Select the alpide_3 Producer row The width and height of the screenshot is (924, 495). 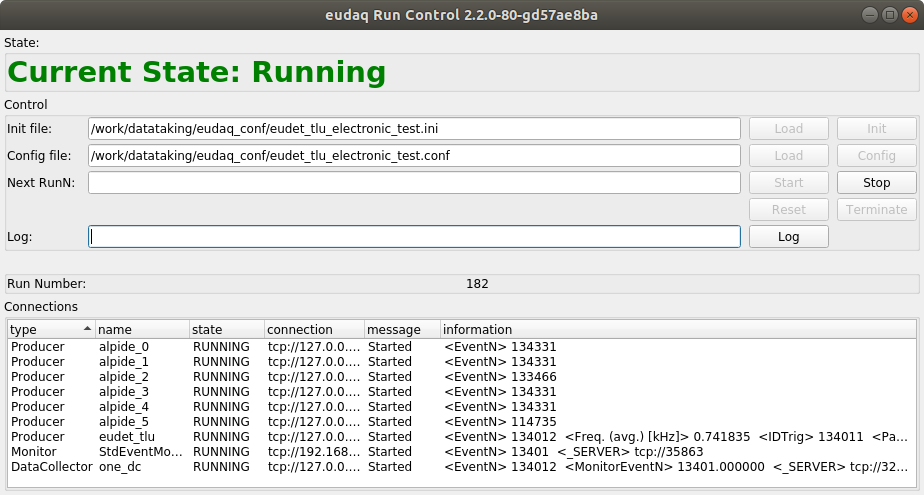click(x=124, y=392)
